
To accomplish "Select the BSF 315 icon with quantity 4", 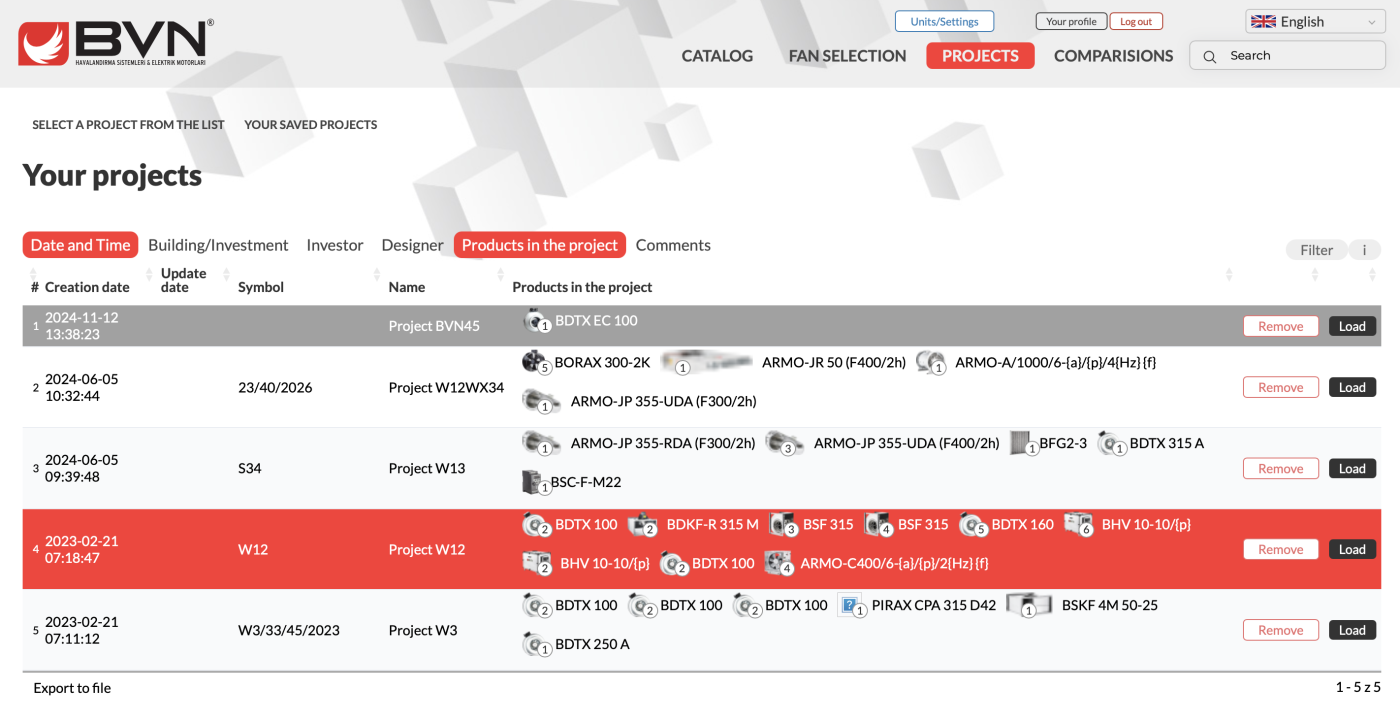I will point(878,524).
